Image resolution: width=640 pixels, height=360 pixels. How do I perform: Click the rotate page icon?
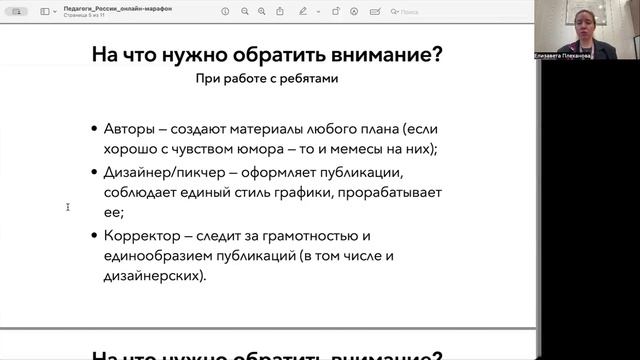click(336, 11)
